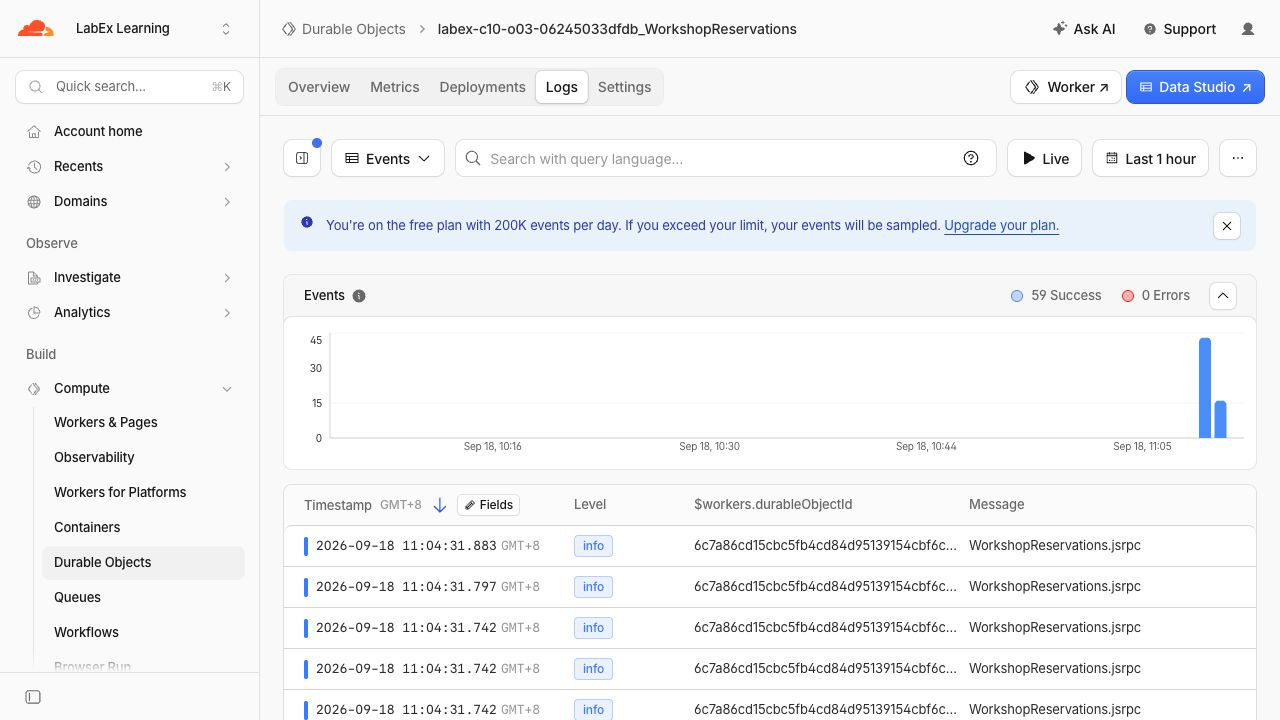The image size is (1280, 720).
Task: Focus the query language search box
Action: tap(726, 158)
